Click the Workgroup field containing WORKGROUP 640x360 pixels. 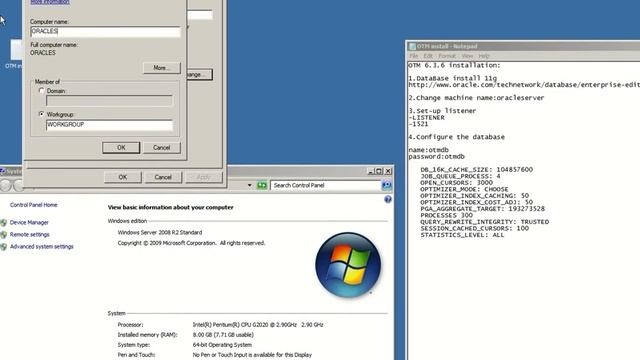pyautogui.click(x=109, y=125)
